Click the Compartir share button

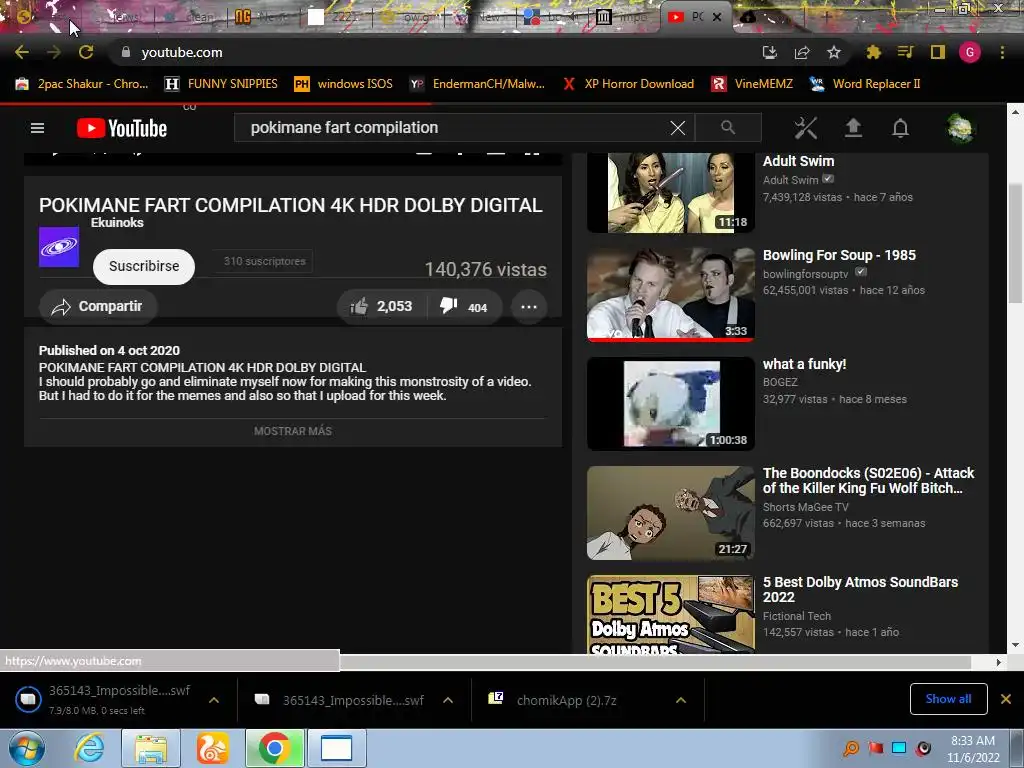pyautogui.click(x=98, y=306)
